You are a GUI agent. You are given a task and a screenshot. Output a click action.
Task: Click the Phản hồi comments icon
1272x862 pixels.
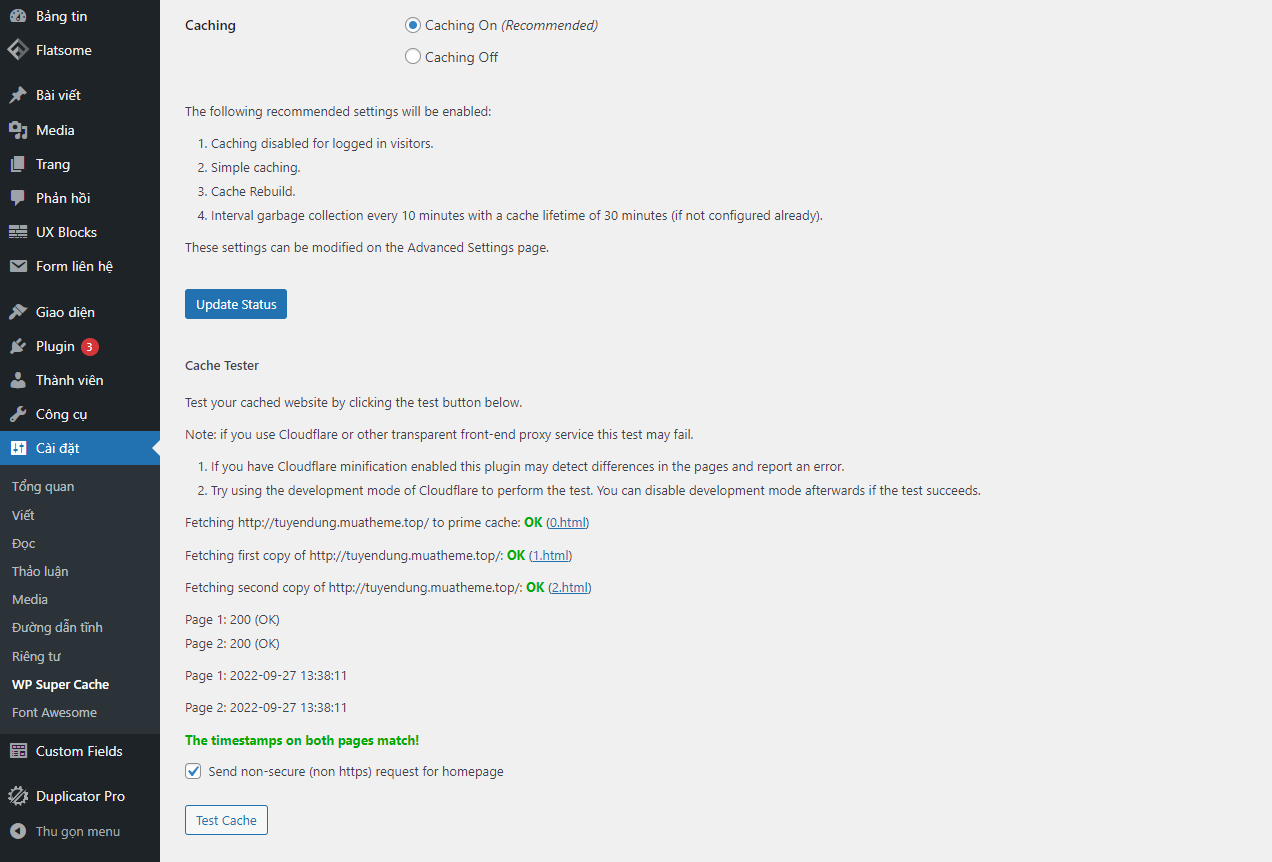[x=18, y=198]
